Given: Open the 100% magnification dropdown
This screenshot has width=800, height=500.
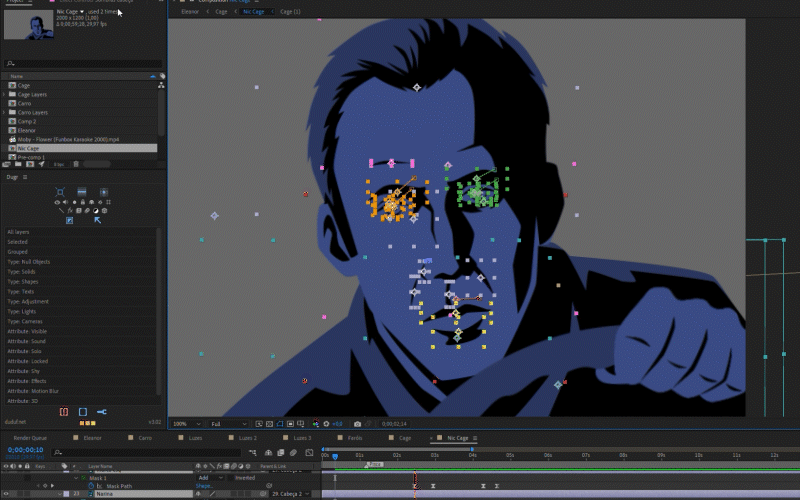Looking at the screenshot, I should [187, 424].
